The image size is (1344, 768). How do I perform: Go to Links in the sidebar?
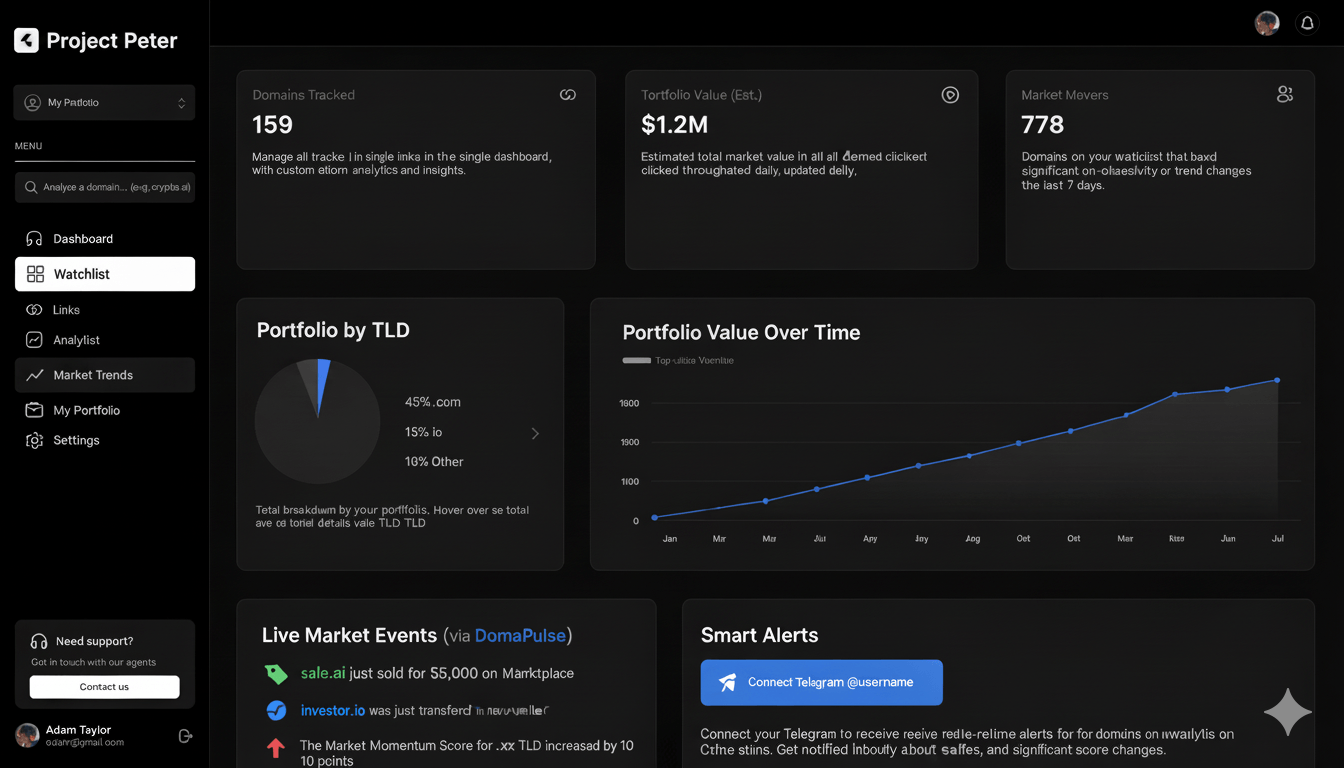tap(66, 310)
